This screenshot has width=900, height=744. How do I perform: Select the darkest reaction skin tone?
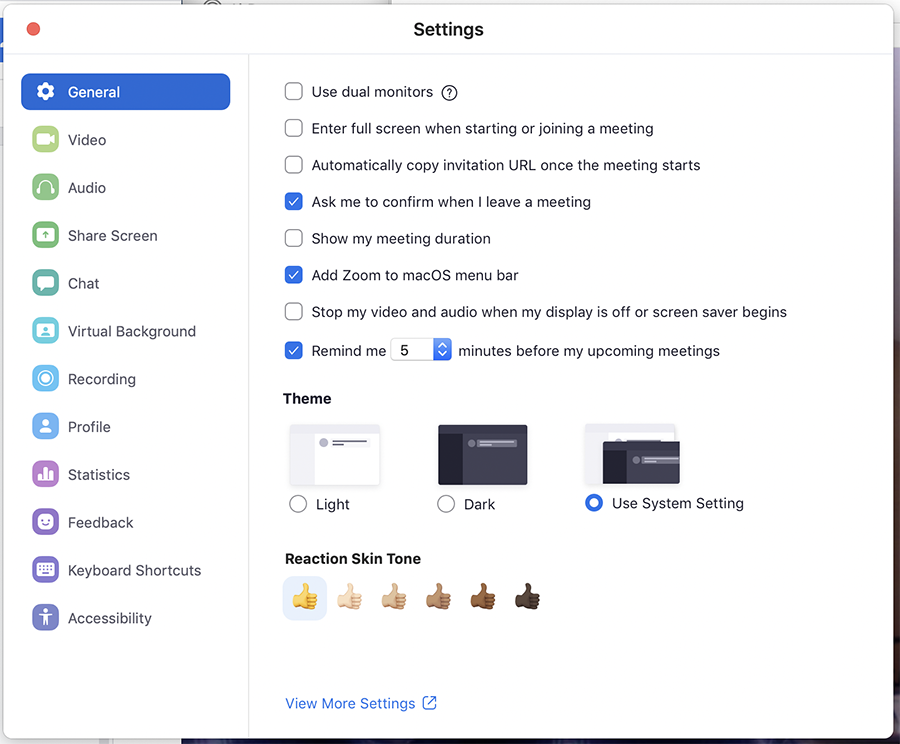pyautogui.click(x=527, y=596)
